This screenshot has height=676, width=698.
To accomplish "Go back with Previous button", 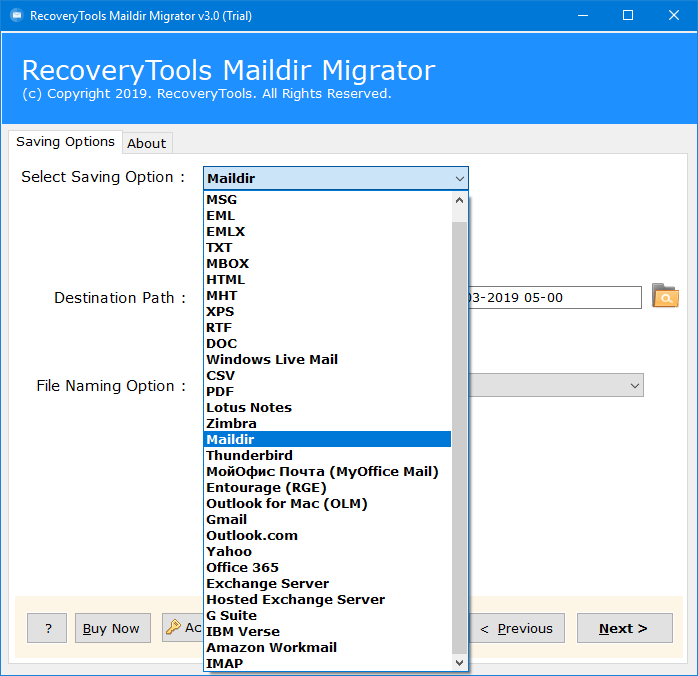I will pos(516,628).
